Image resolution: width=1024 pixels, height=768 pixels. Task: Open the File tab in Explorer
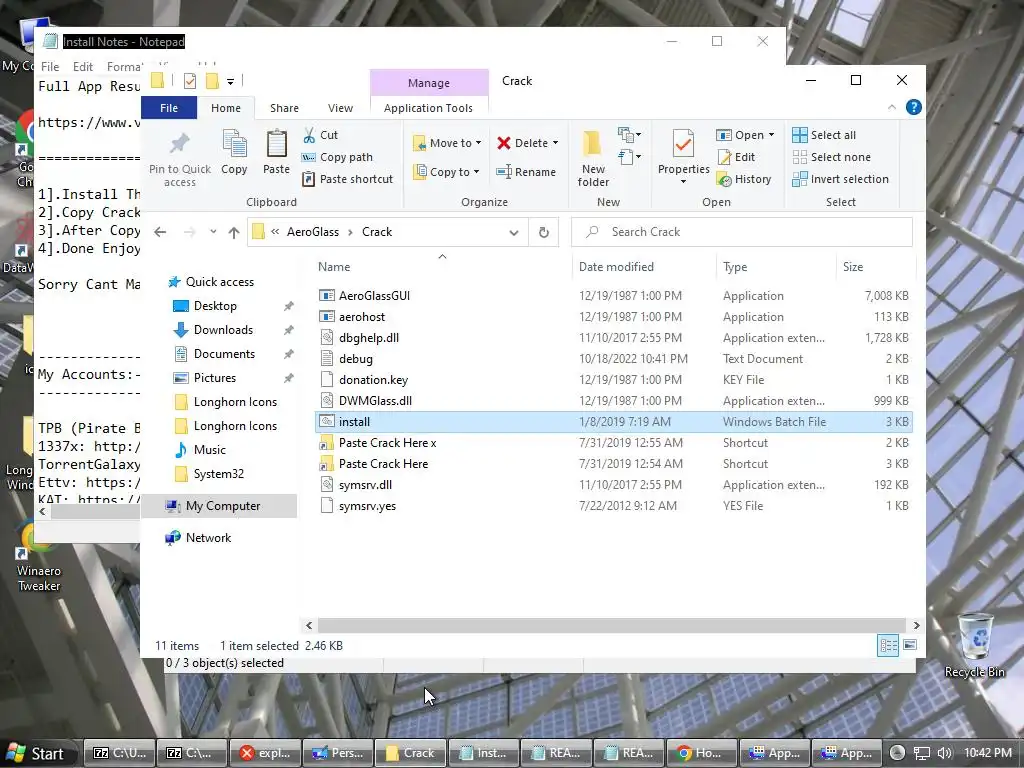[x=169, y=108]
